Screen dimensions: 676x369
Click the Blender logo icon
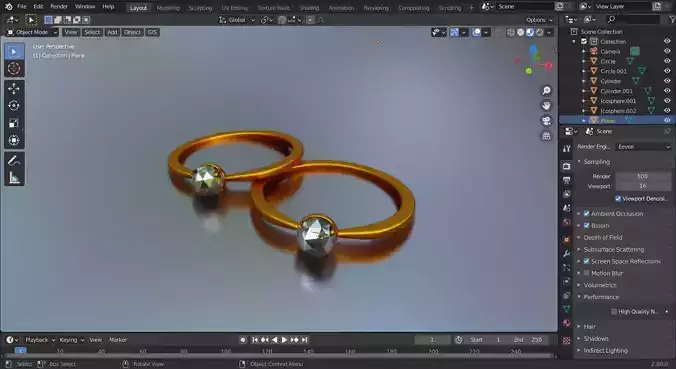(x=9, y=6)
